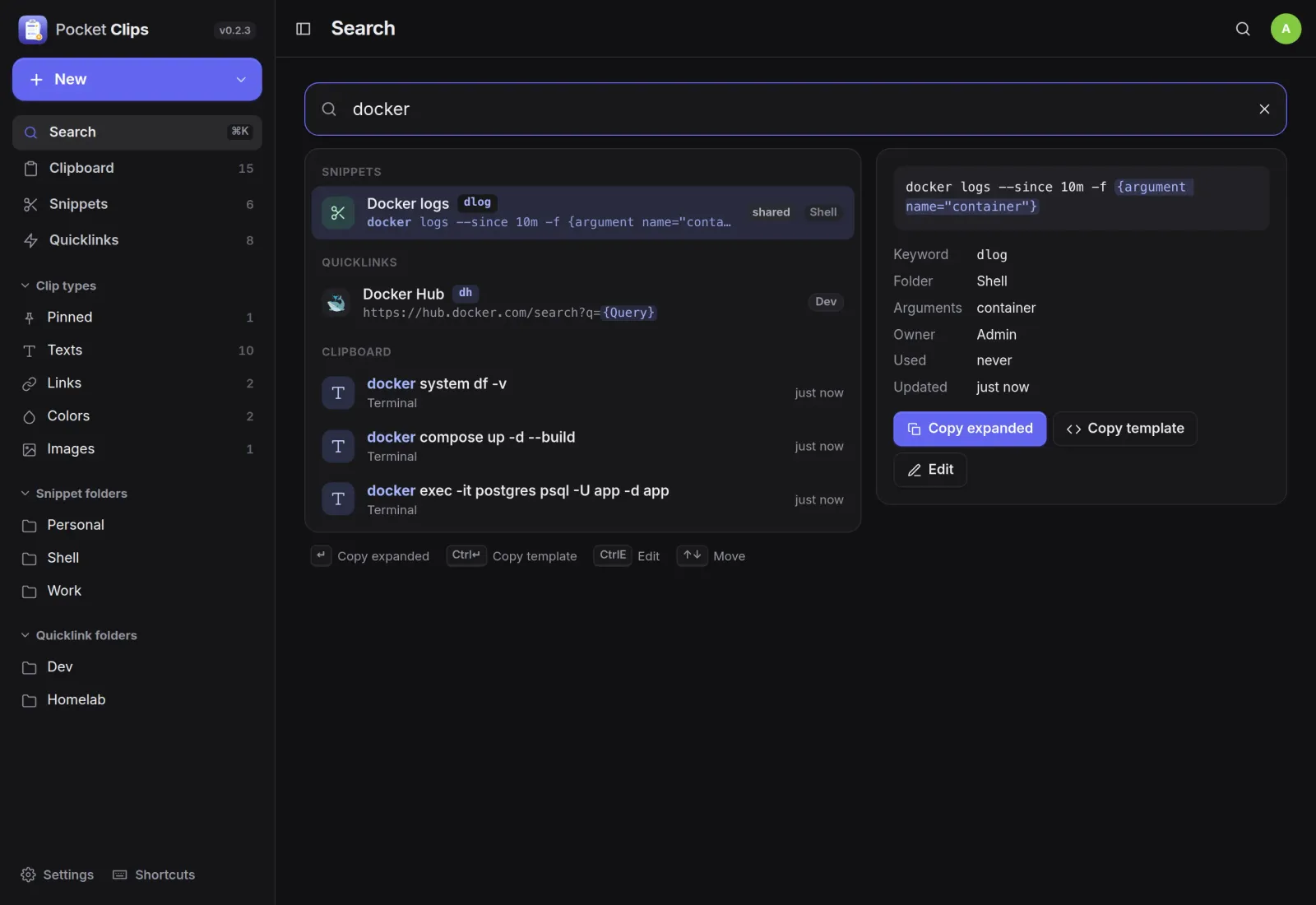This screenshot has height=905, width=1316.
Task: Click the Docker Hub whale icon
Action: (x=336, y=303)
